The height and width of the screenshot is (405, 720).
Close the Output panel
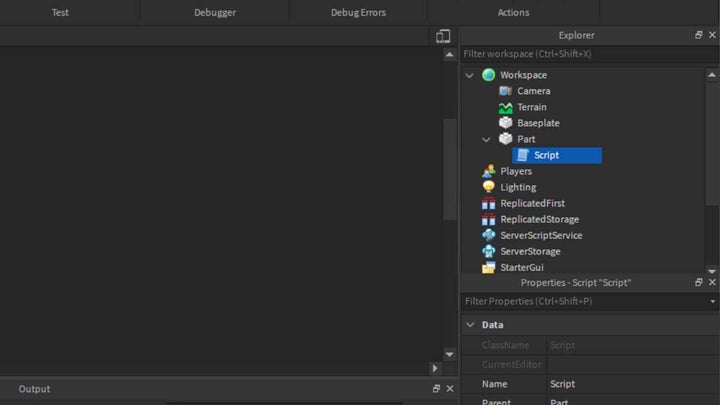(x=449, y=389)
